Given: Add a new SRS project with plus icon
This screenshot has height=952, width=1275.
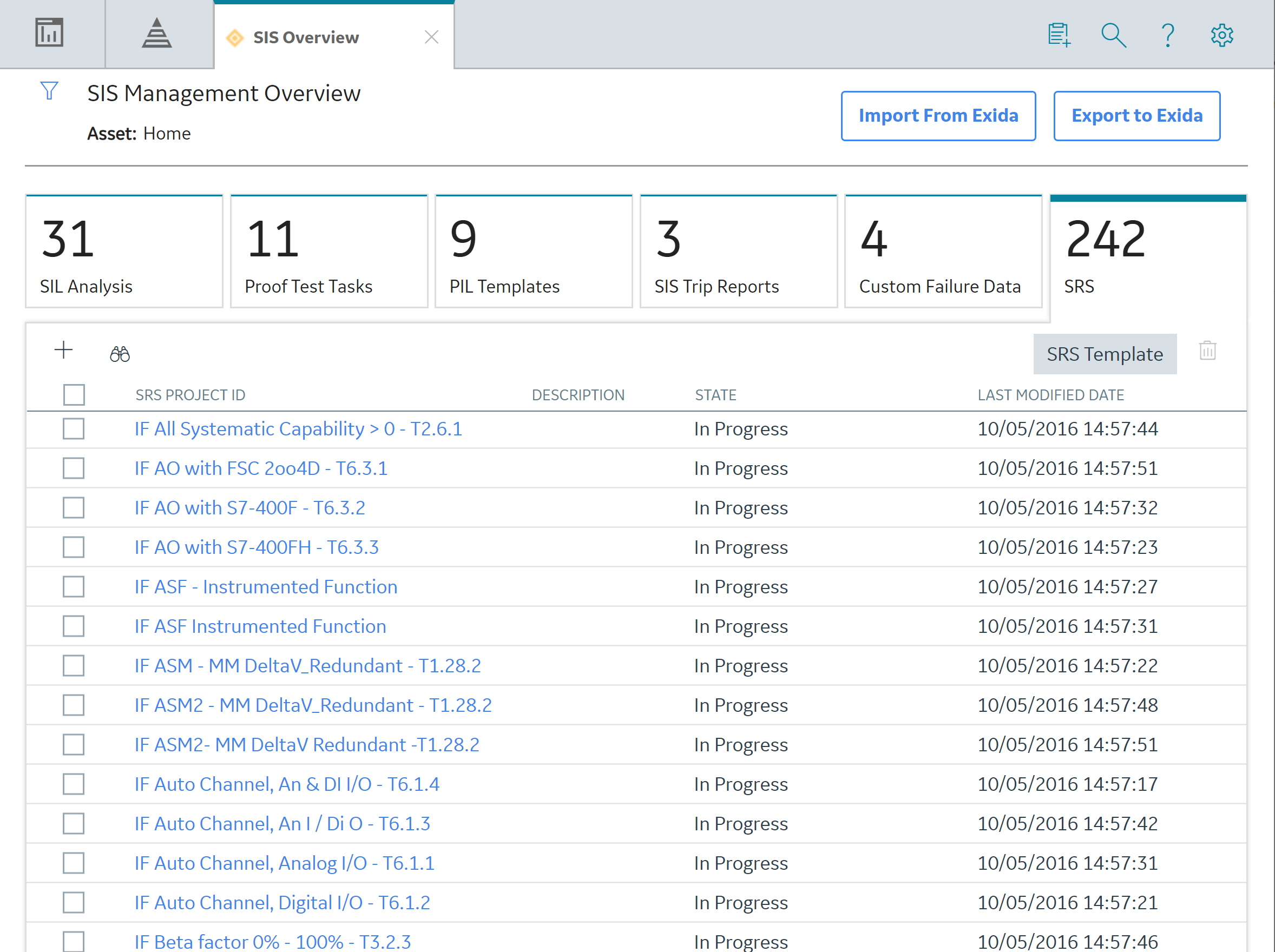Looking at the screenshot, I should click(63, 351).
